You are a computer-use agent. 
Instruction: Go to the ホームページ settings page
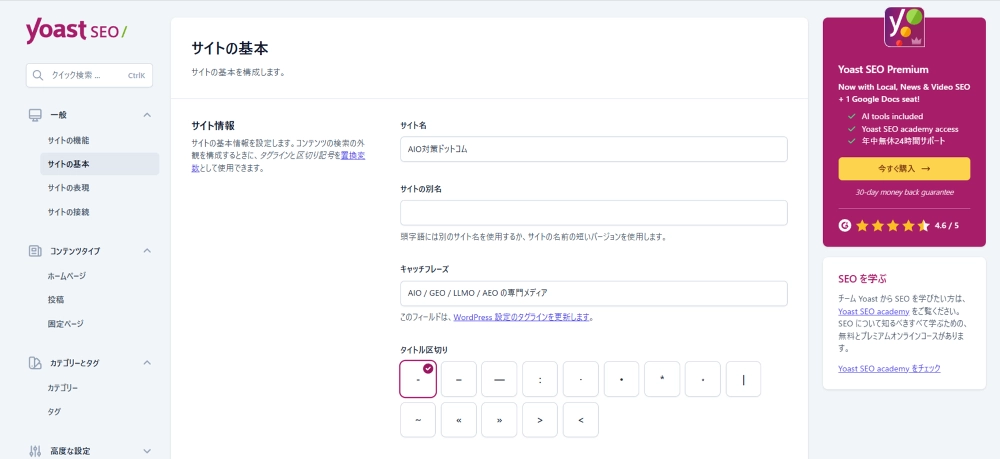66,275
